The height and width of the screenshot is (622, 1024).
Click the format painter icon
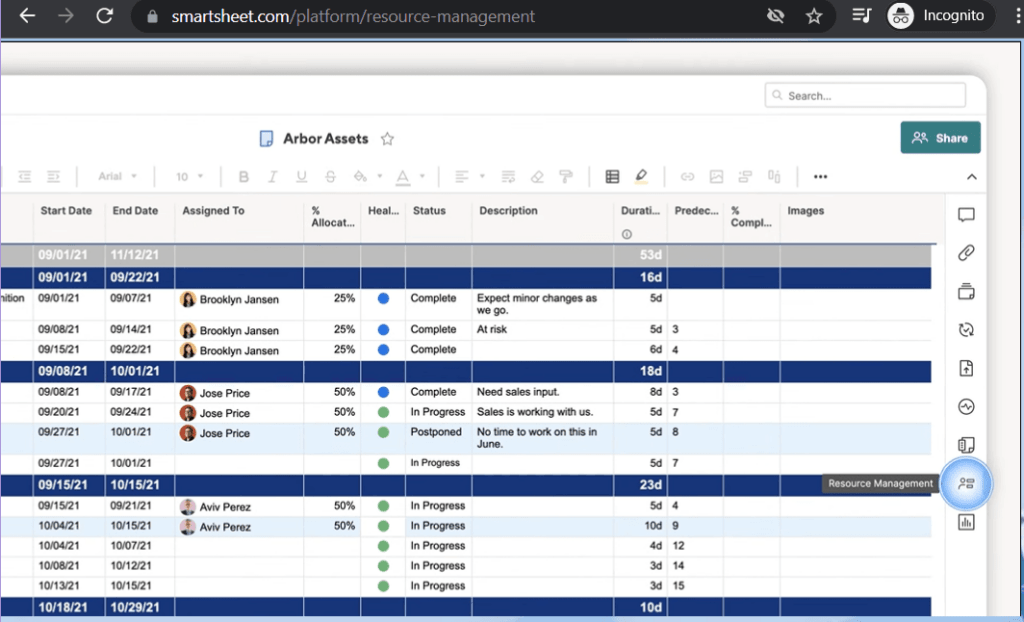tap(565, 177)
